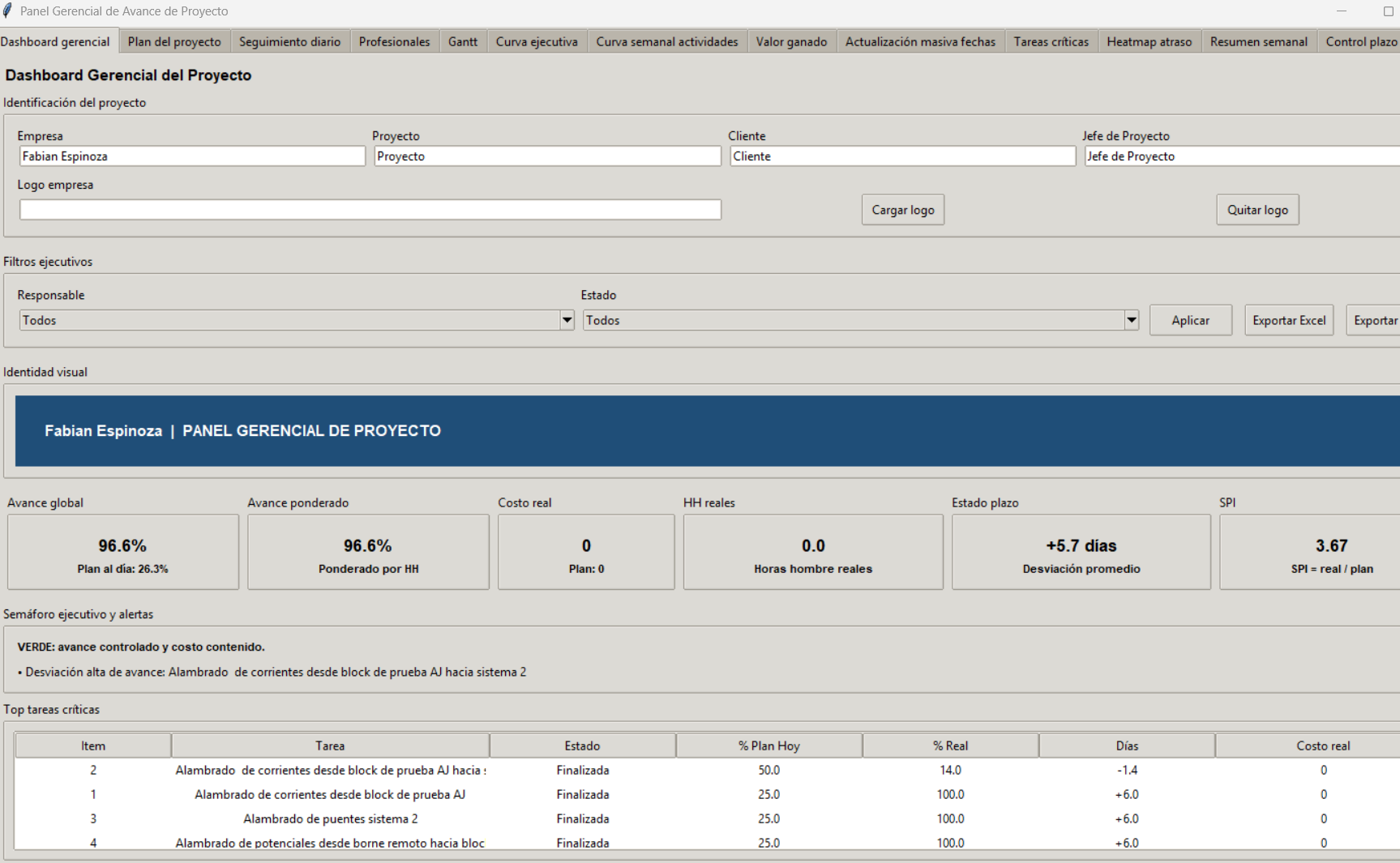Image resolution: width=1400 pixels, height=863 pixels.
Task: Click the 50.0 value in % Plan Hoy
Action: point(769,770)
